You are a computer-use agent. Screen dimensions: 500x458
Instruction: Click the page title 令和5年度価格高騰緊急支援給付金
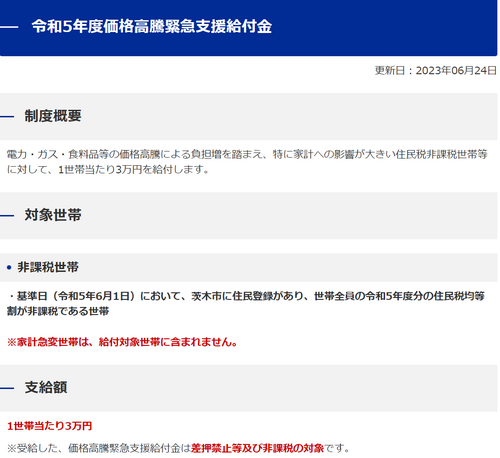pos(152,26)
